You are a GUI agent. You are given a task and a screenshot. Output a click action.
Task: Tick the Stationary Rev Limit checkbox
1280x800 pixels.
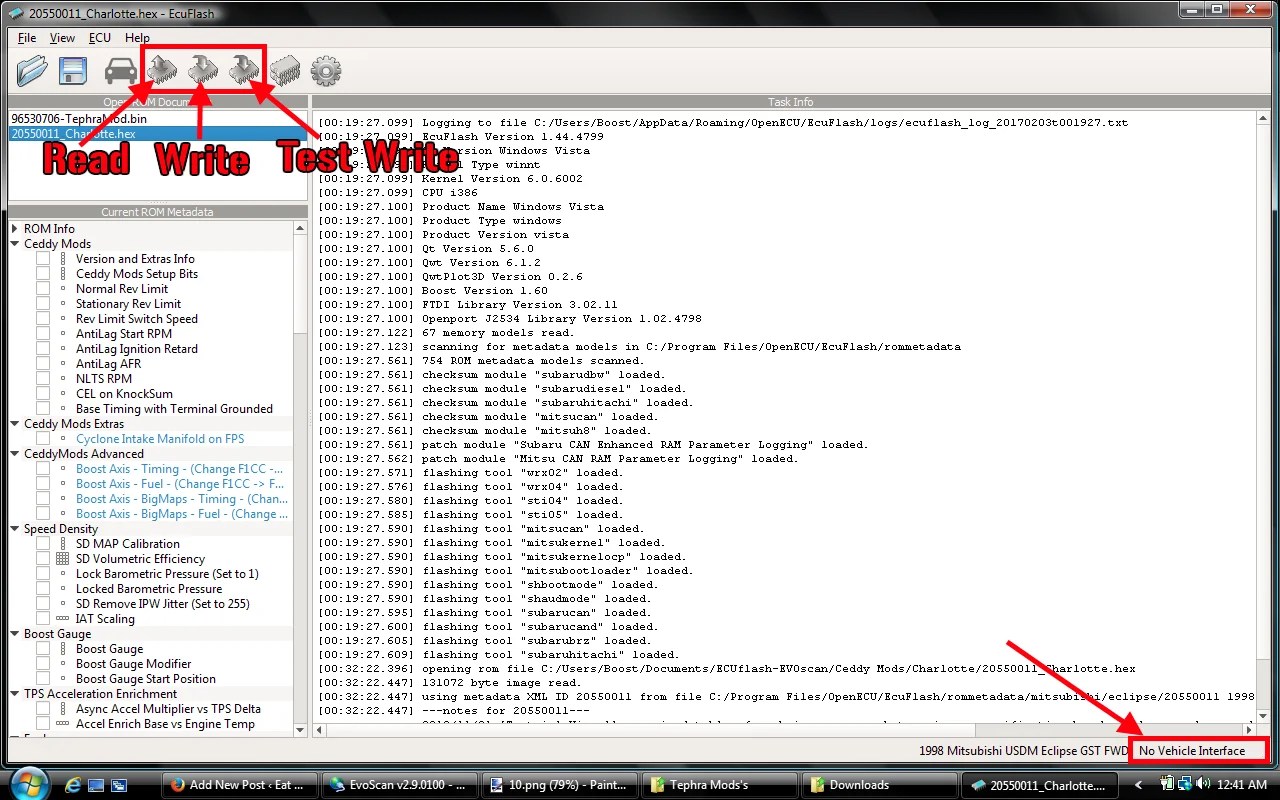pyautogui.click(x=43, y=303)
